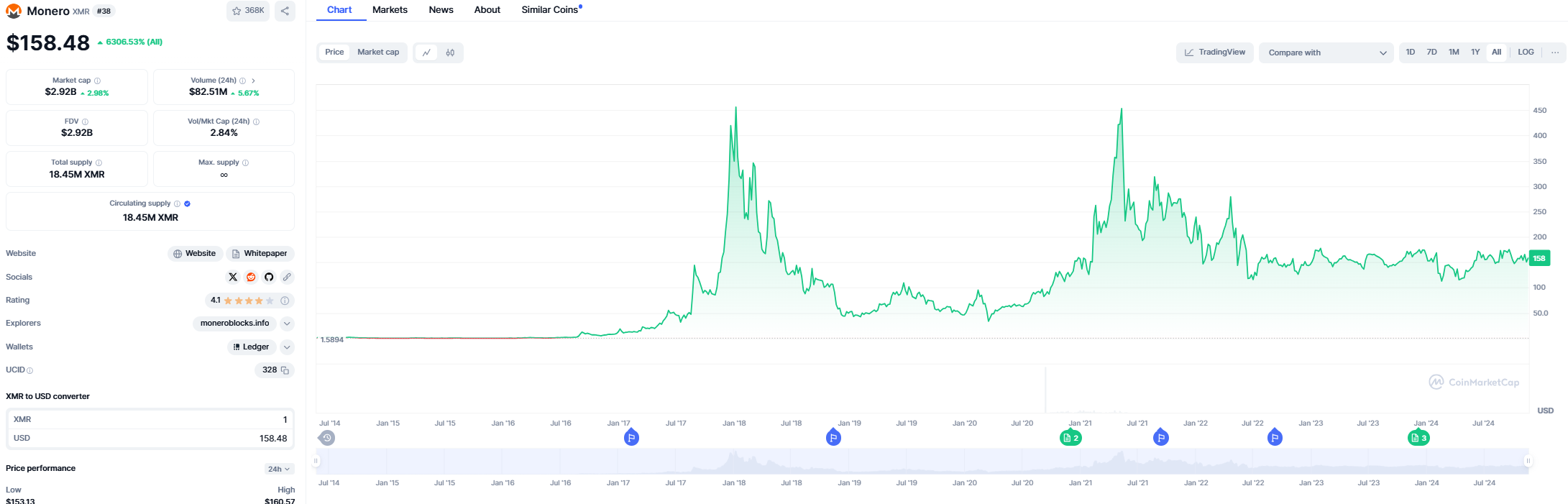This screenshot has width=1568, height=504.
Task: Grab the right range slider handle
Action: (x=1528, y=461)
